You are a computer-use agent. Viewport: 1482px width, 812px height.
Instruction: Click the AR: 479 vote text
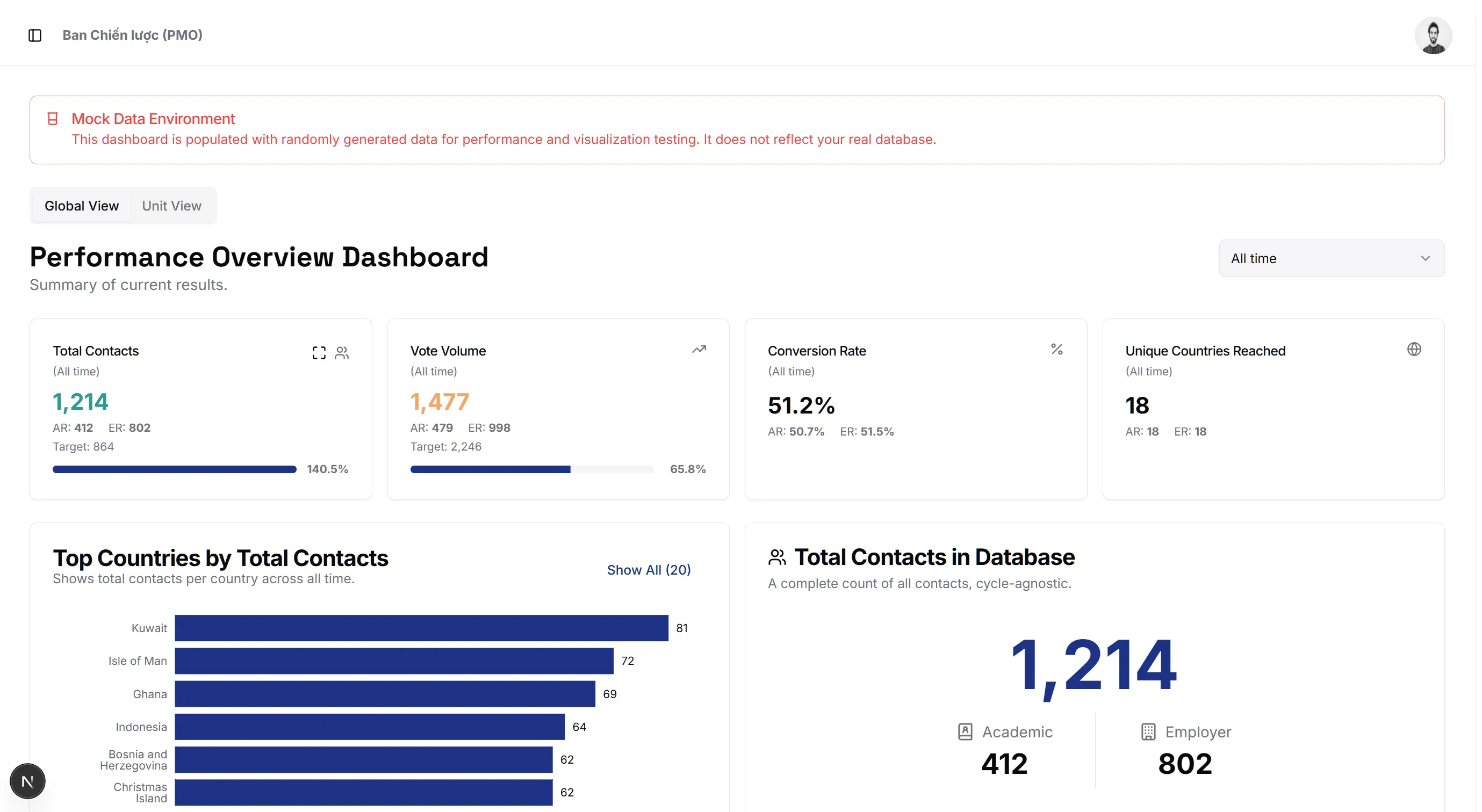(x=431, y=428)
